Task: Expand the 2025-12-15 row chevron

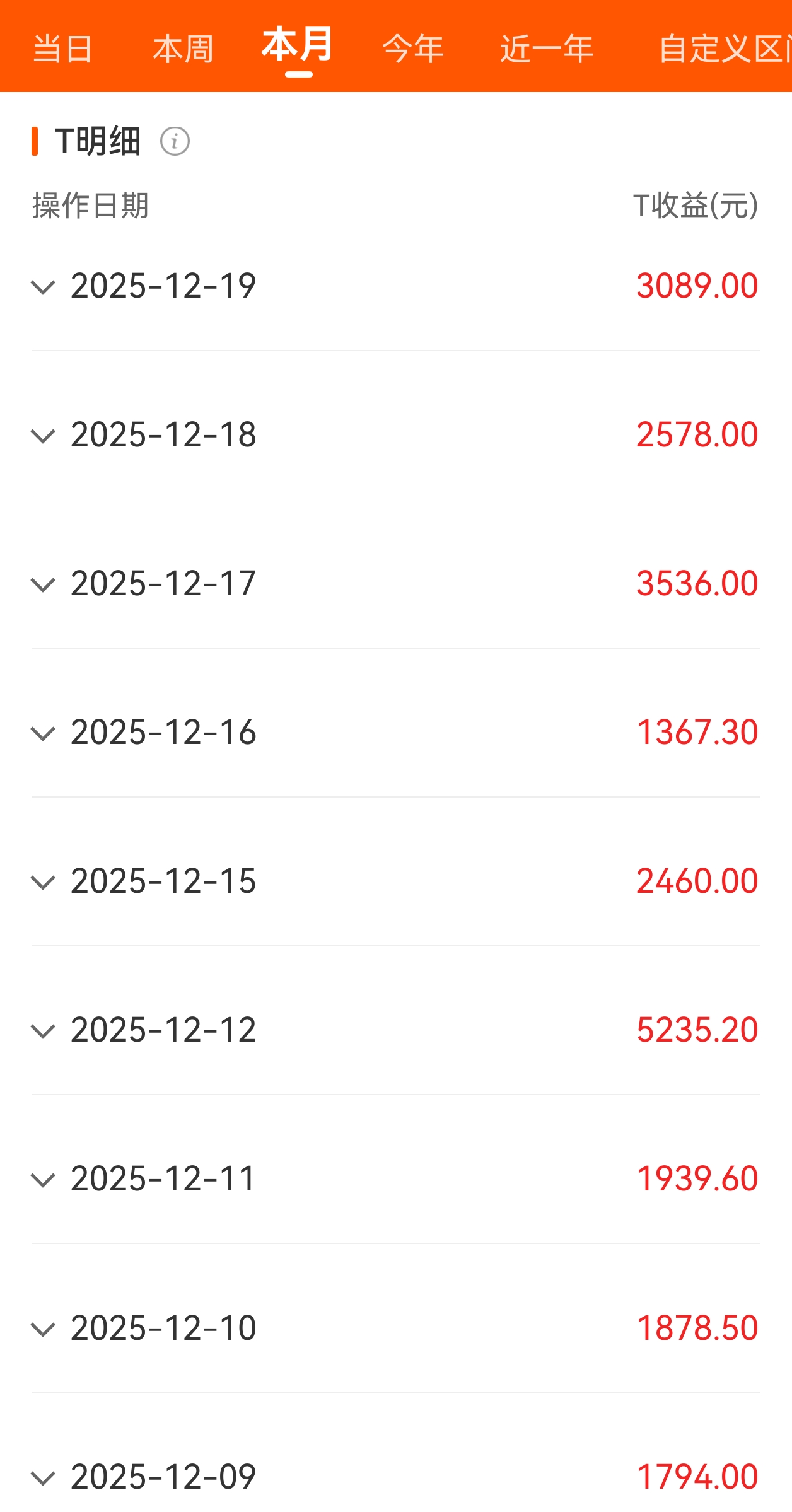Action: coord(43,883)
